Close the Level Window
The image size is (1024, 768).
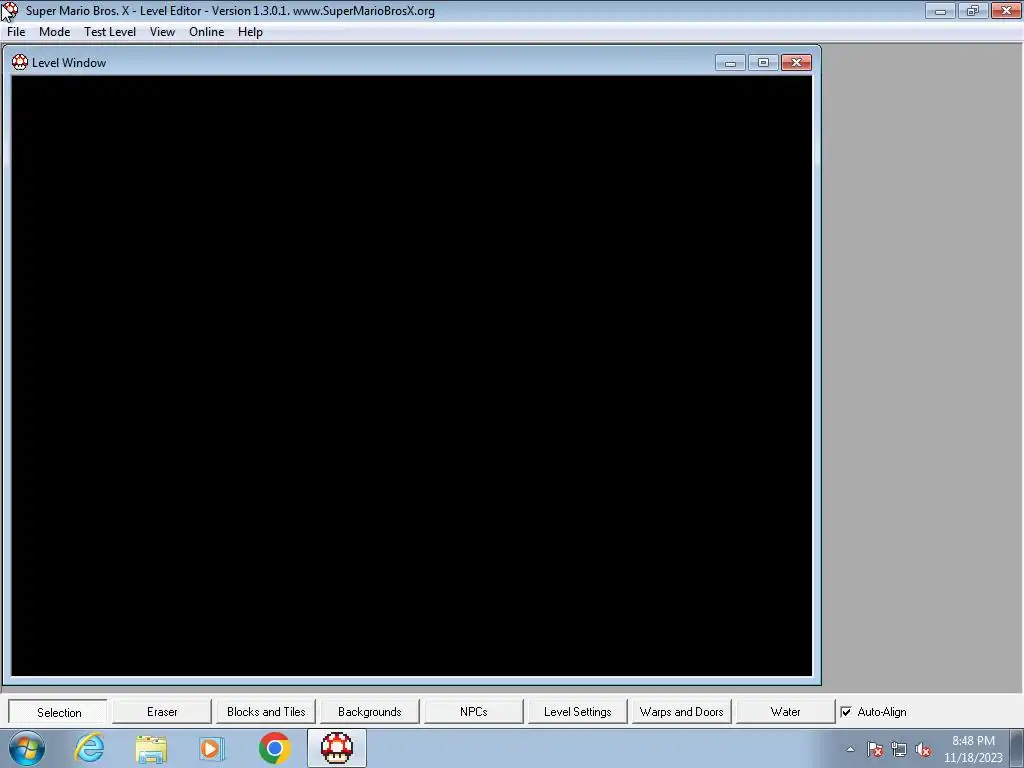click(x=796, y=63)
